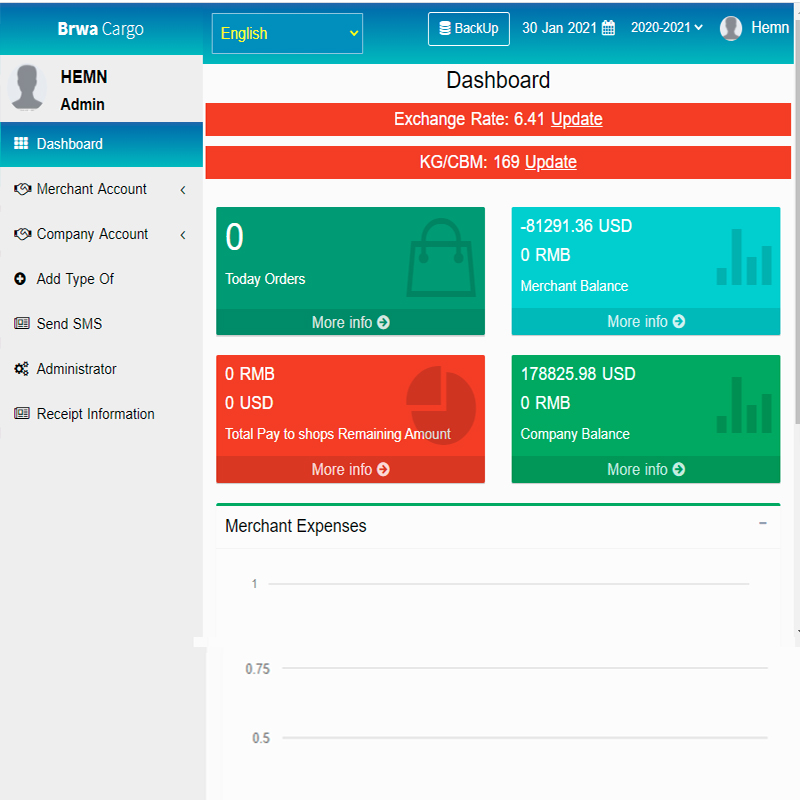Click Update link for KG/CBM

[x=550, y=162]
